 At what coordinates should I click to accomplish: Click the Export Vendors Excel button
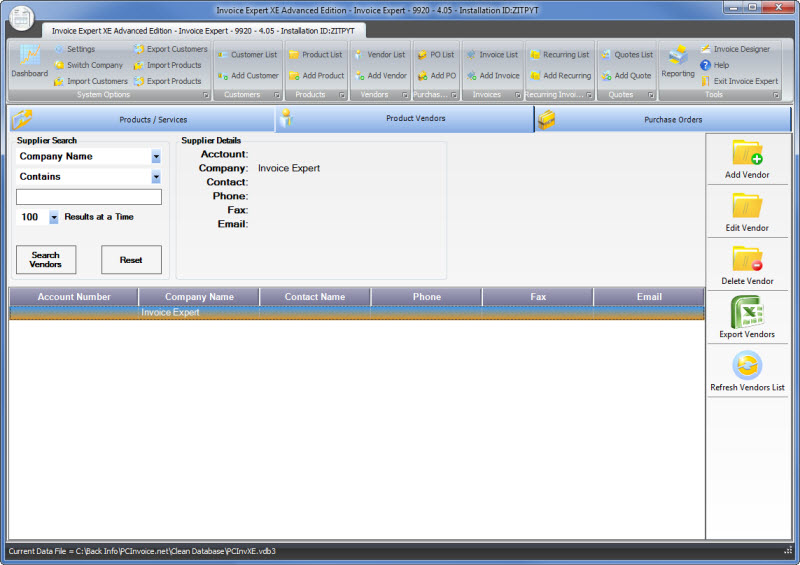pyautogui.click(x=747, y=317)
